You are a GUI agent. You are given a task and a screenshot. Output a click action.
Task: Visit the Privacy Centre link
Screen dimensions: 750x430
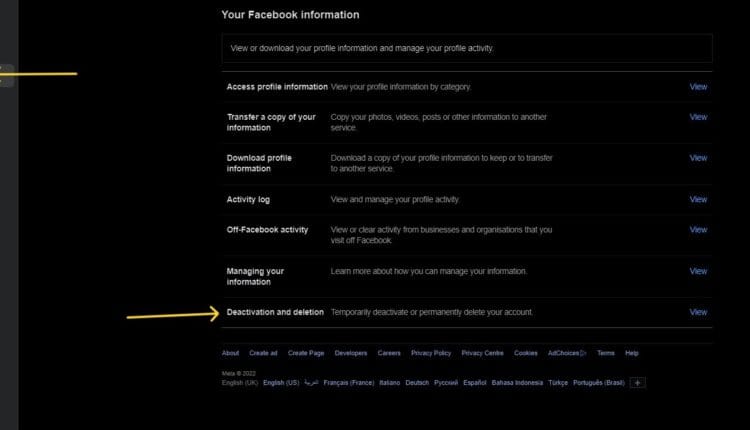coord(482,353)
